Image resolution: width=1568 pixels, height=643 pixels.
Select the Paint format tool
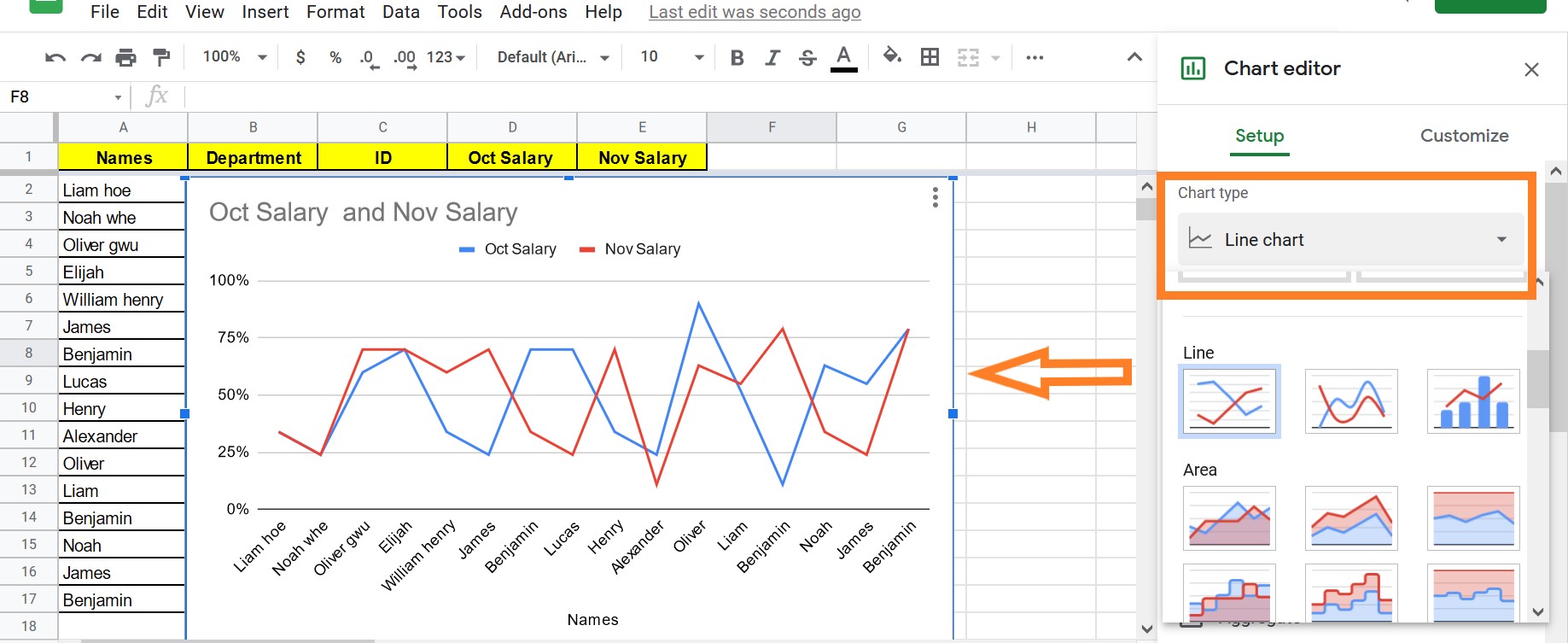pos(160,57)
